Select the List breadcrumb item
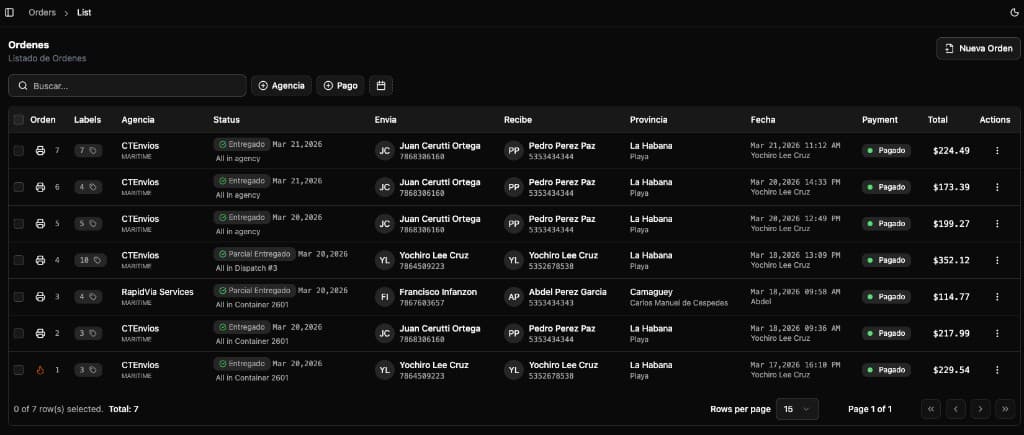 84,12
